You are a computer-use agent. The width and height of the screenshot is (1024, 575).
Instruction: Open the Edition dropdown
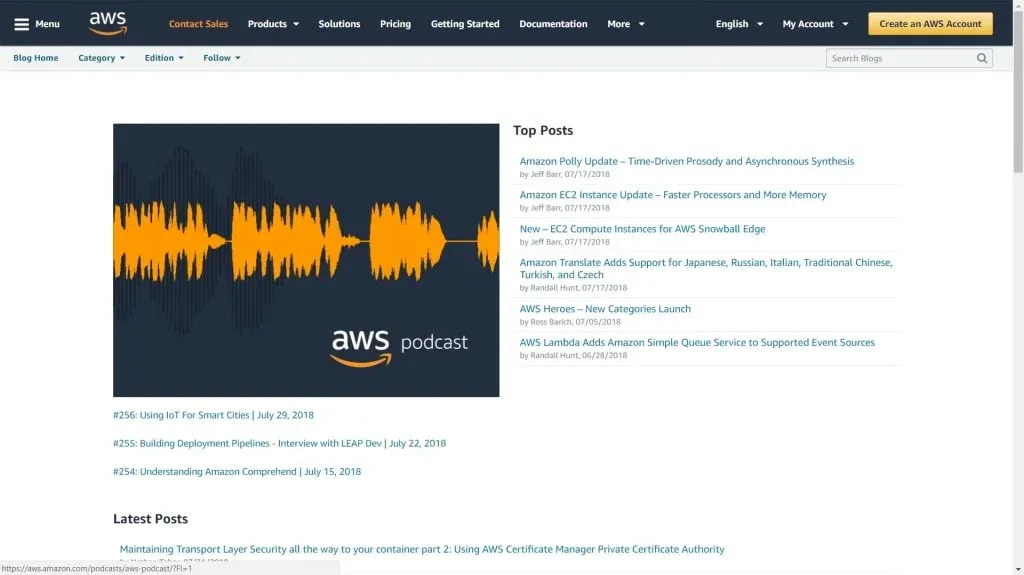pos(164,58)
